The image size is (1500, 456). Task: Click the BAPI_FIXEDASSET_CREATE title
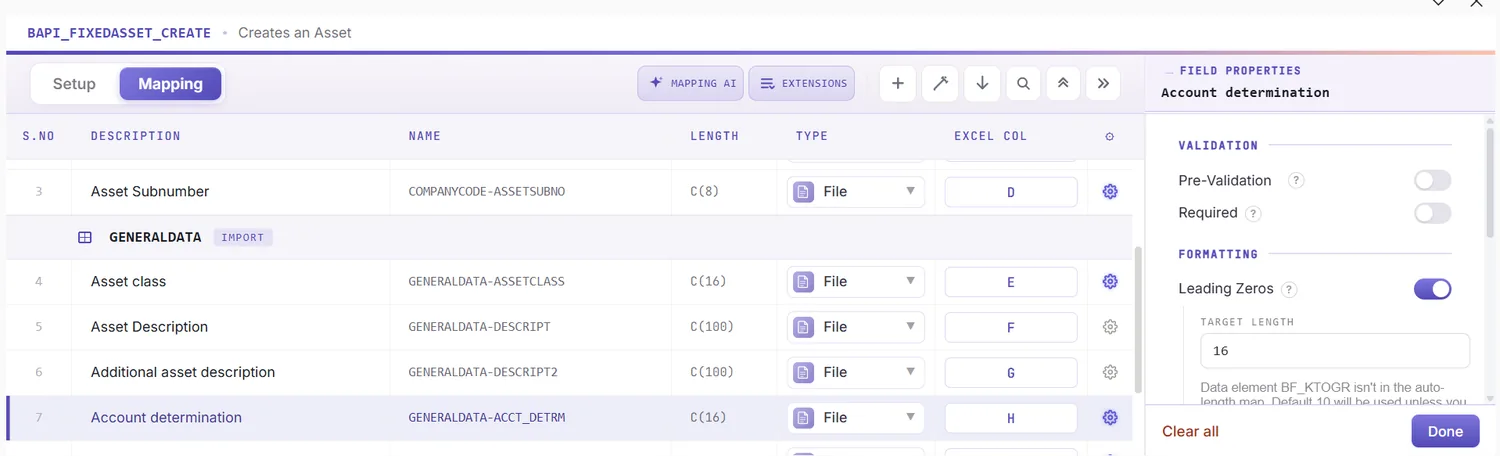pyautogui.click(x=119, y=33)
